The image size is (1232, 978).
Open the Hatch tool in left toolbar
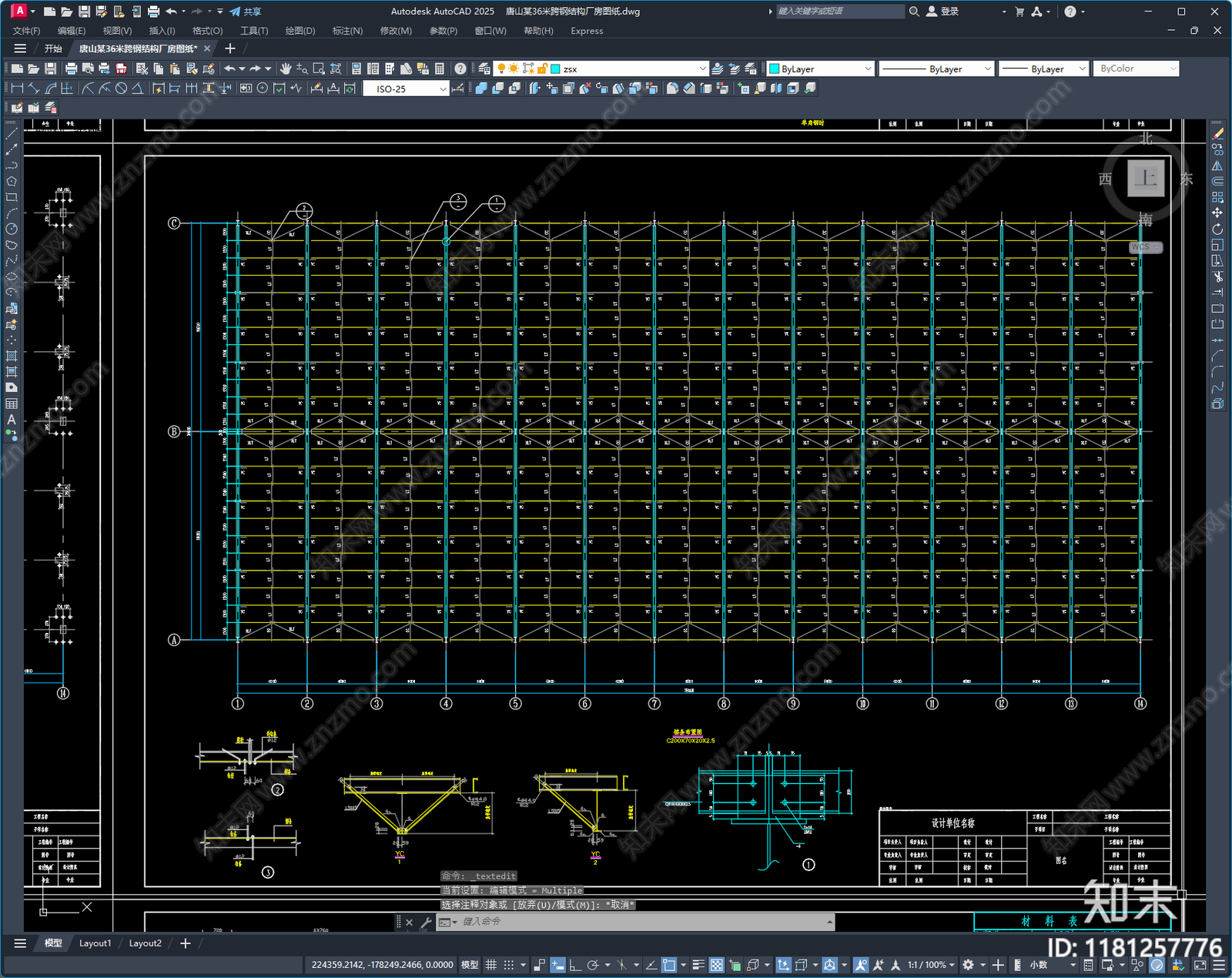coord(12,356)
